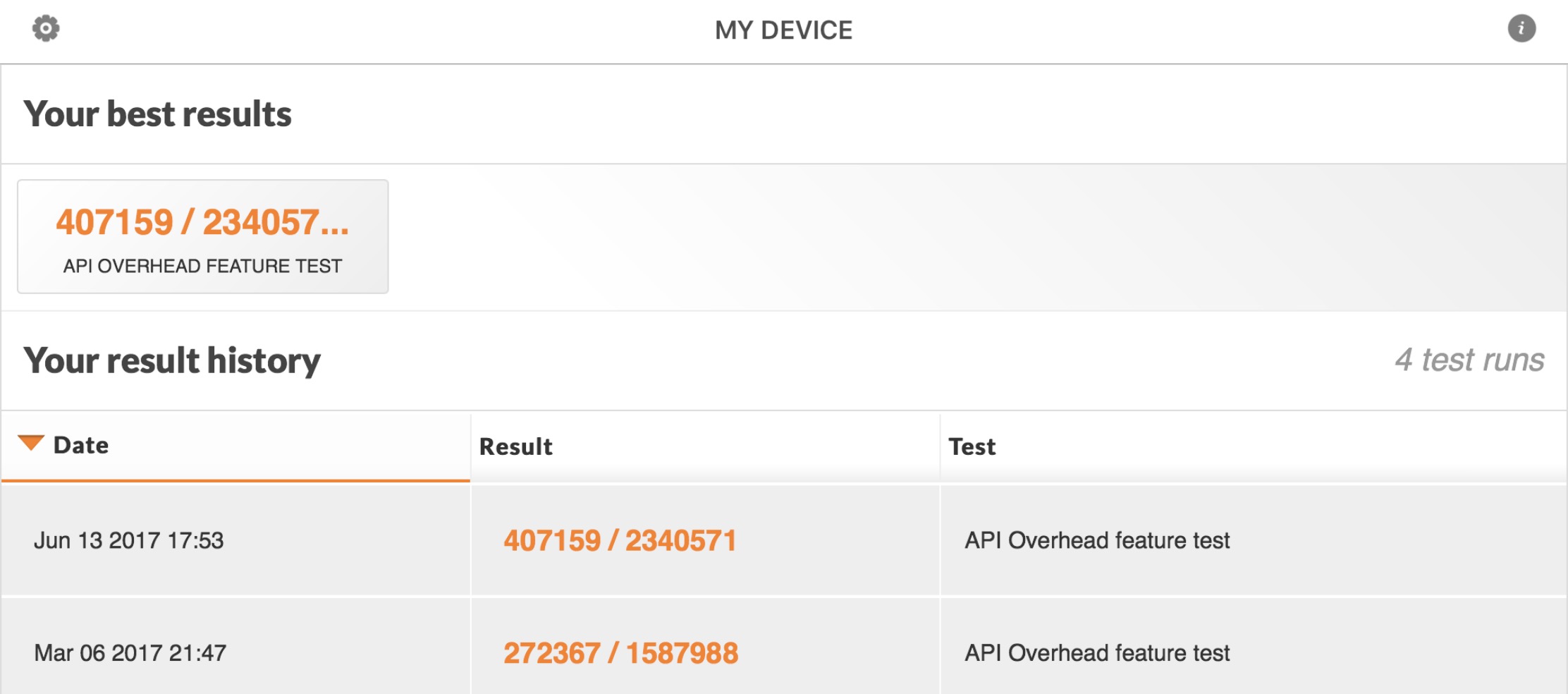This screenshot has width=1568, height=694.
Task: Click the 407159 / 234057... best score
Action: (x=202, y=222)
